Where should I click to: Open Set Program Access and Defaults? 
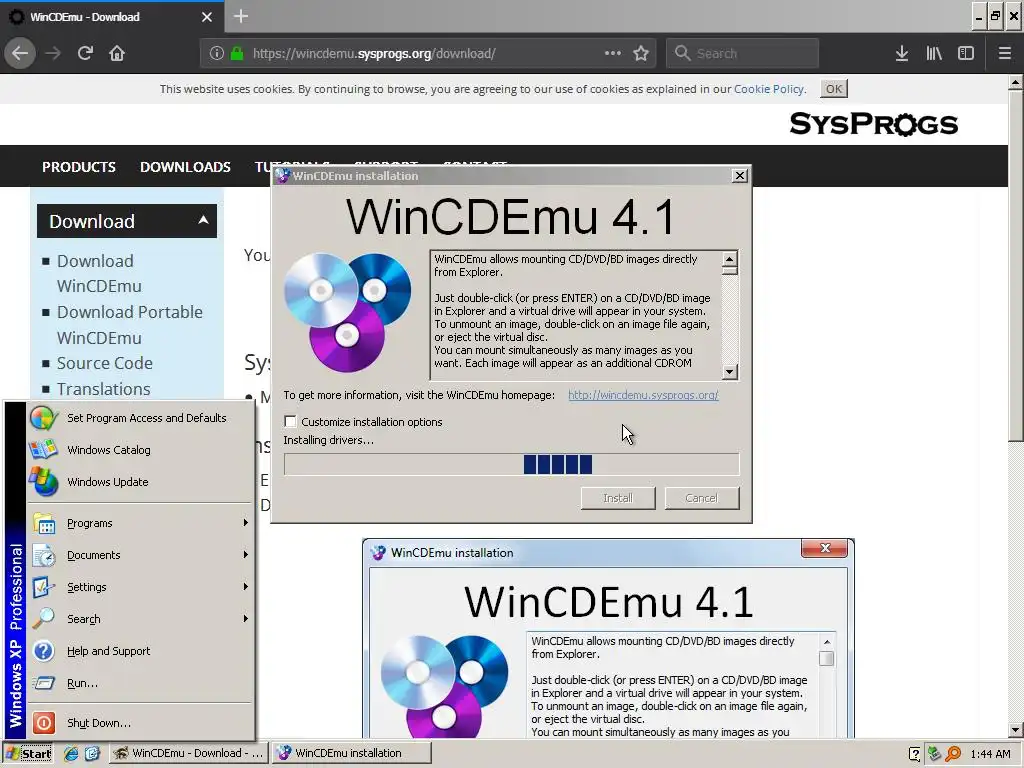point(140,418)
